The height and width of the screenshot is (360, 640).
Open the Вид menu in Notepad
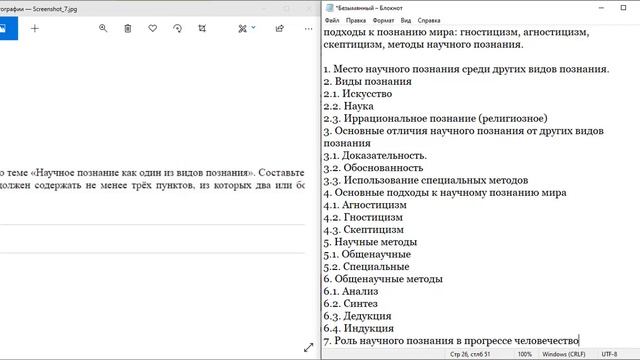[406, 20]
